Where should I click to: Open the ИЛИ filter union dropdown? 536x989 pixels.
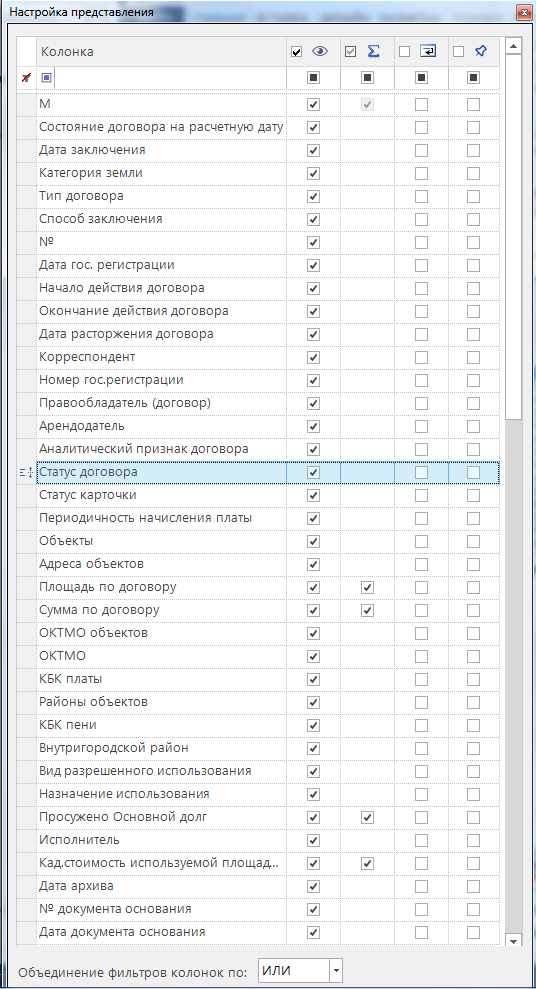(x=337, y=969)
